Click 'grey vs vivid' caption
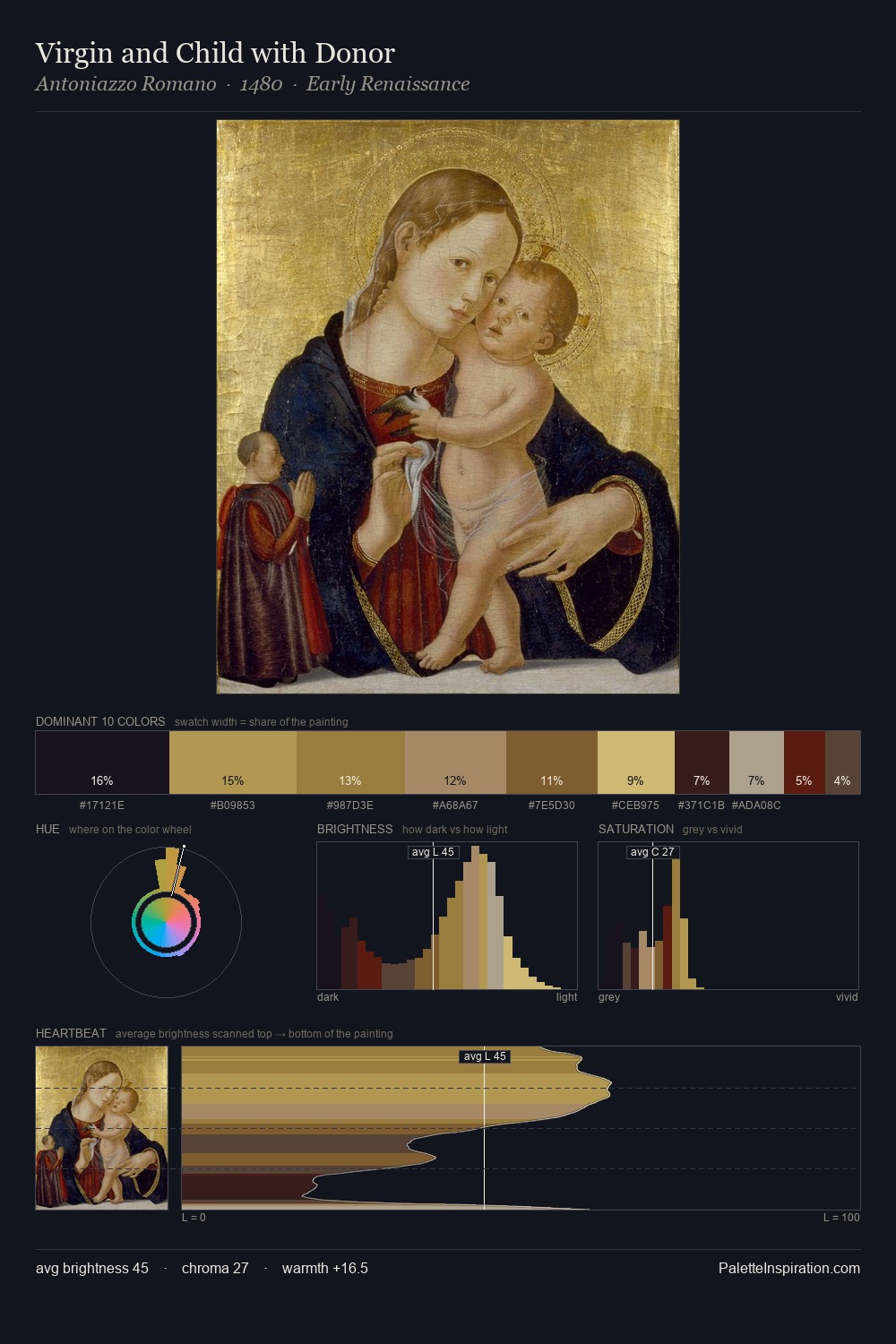Viewport: 896px width, 1344px height. click(712, 830)
